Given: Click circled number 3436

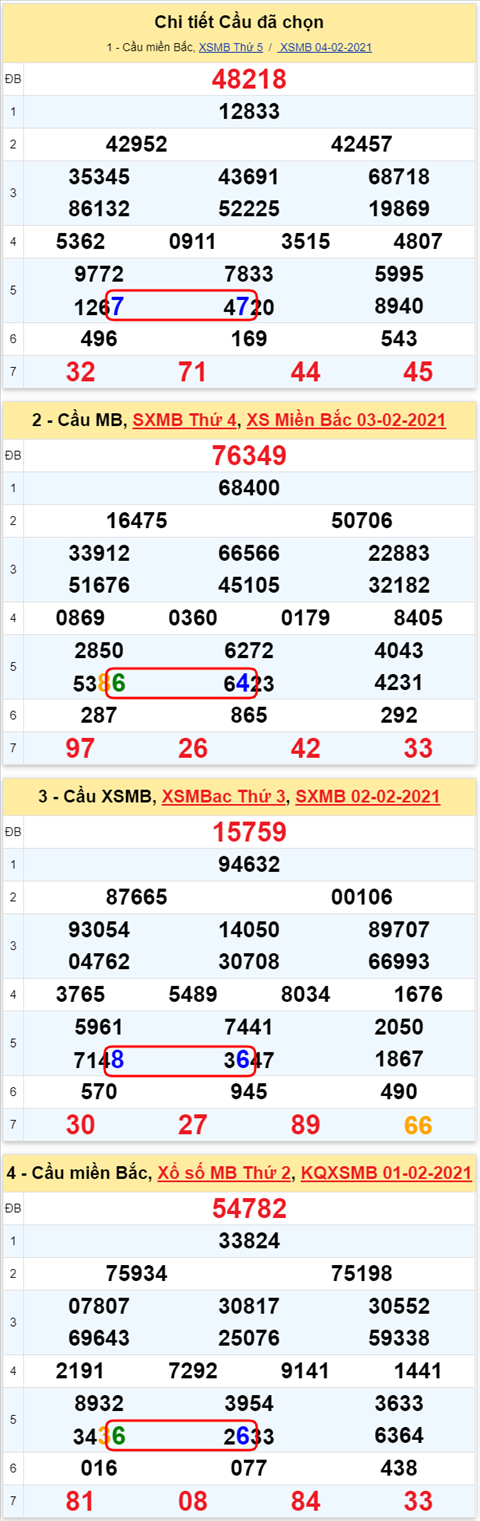Looking at the screenshot, I should coord(99,1436).
